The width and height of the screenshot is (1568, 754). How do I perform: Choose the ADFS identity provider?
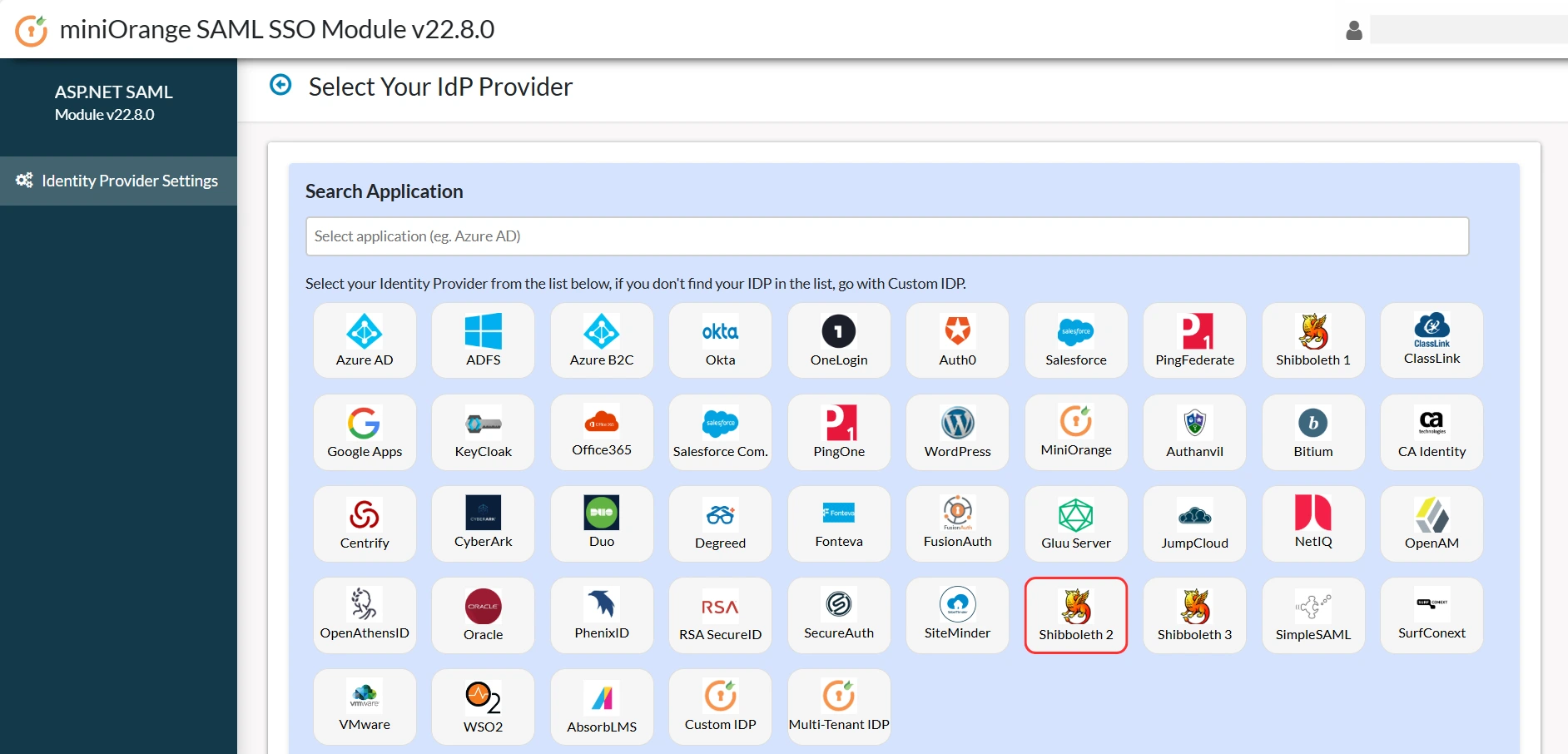point(484,340)
